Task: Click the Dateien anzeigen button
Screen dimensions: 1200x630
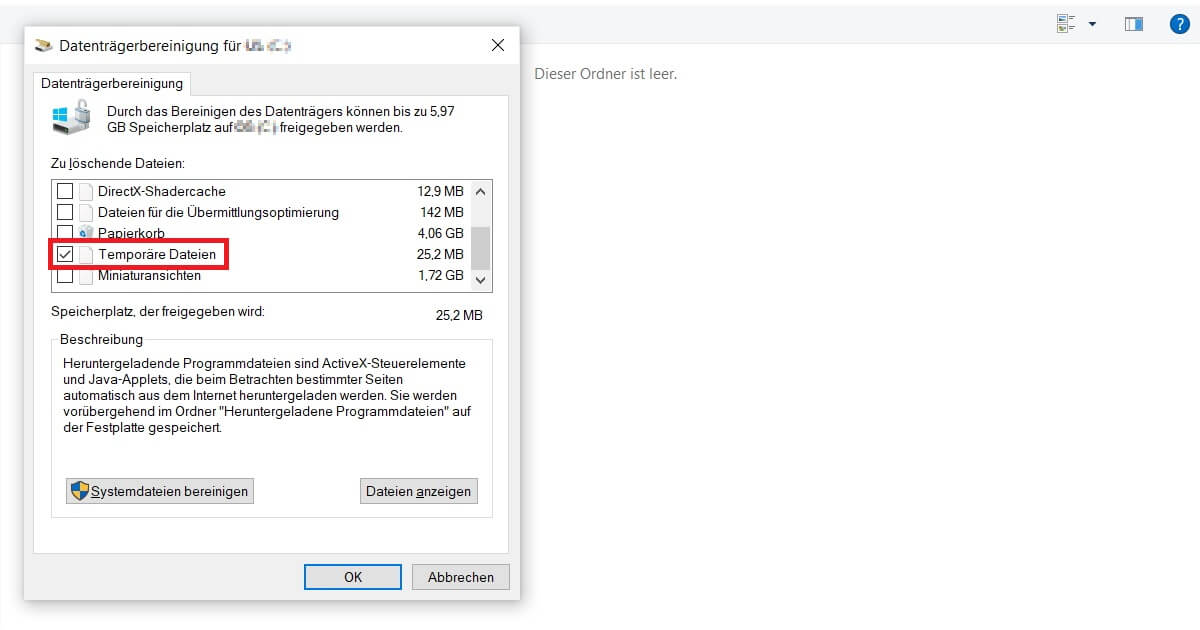Action: (x=418, y=491)
